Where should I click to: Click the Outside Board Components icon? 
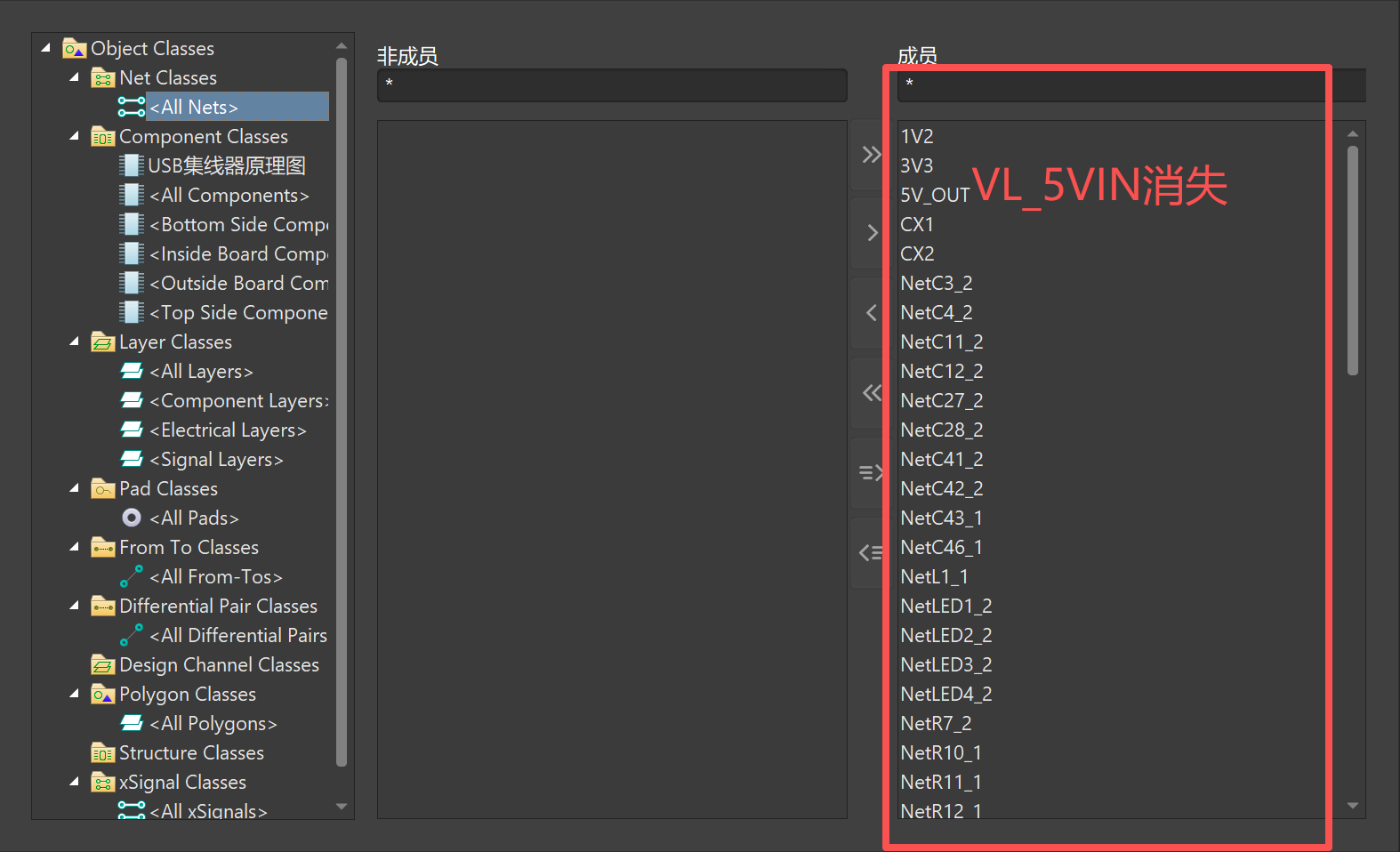pos(132,283)
